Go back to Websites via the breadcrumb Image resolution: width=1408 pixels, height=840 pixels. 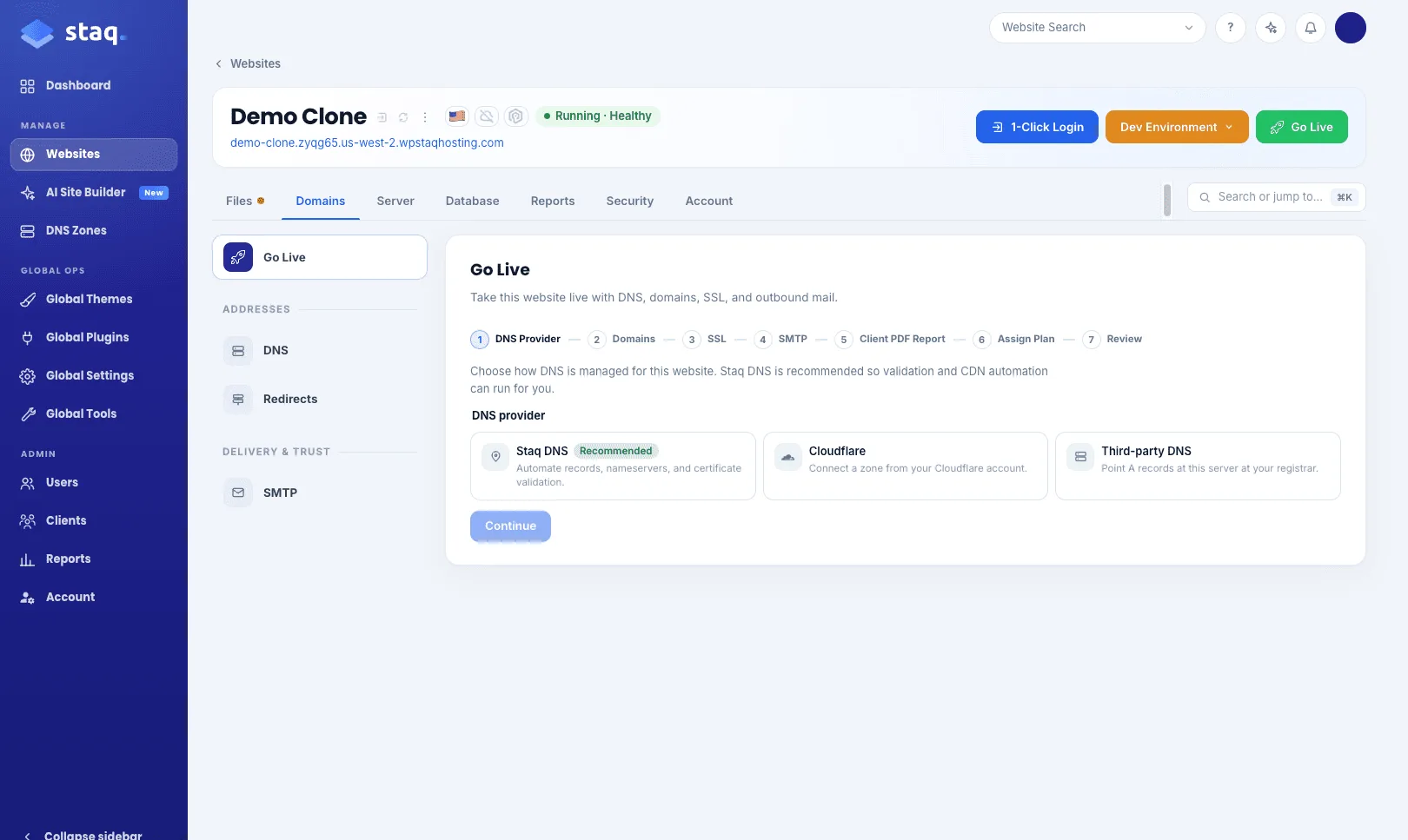click(248, 63)
